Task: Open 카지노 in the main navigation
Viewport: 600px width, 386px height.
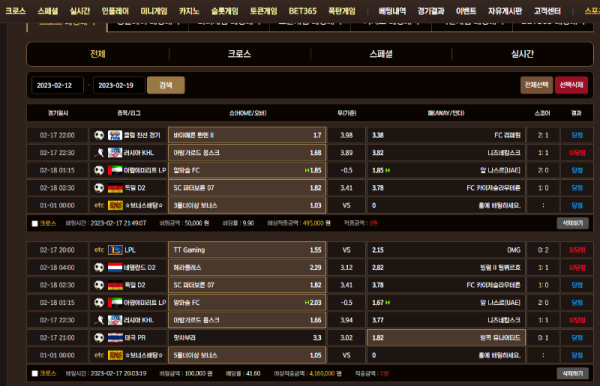Action: tap(189, 11)
